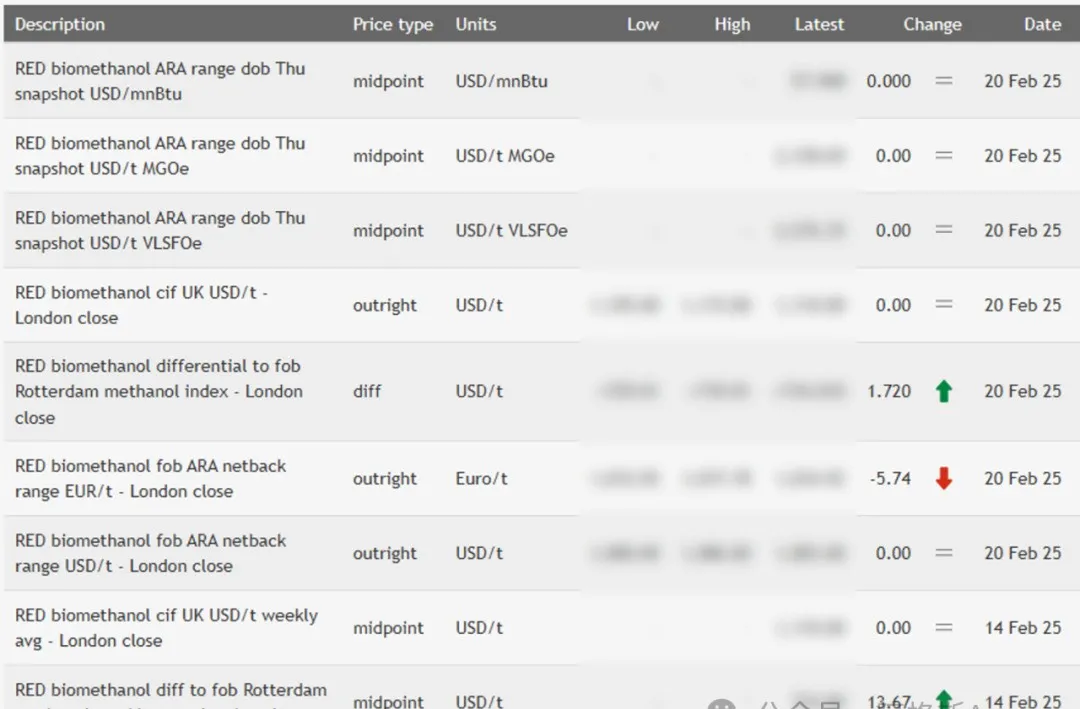Image resolution: width=1080 pixels, height=709 pixels.
Task: Open RED biomethanol cif UK USD/t London close
Action: pyautogui.click(x=140, y=305)
